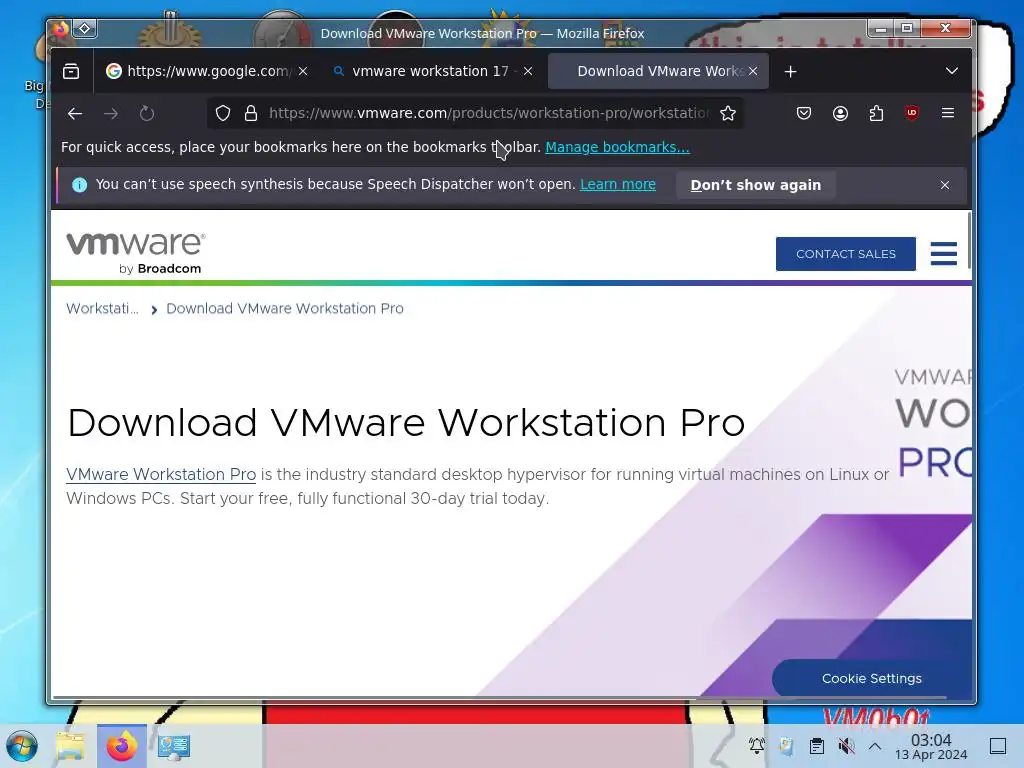Save page to Pocket
This screenshot has width=1024, height=768.
tap(804, 114)
